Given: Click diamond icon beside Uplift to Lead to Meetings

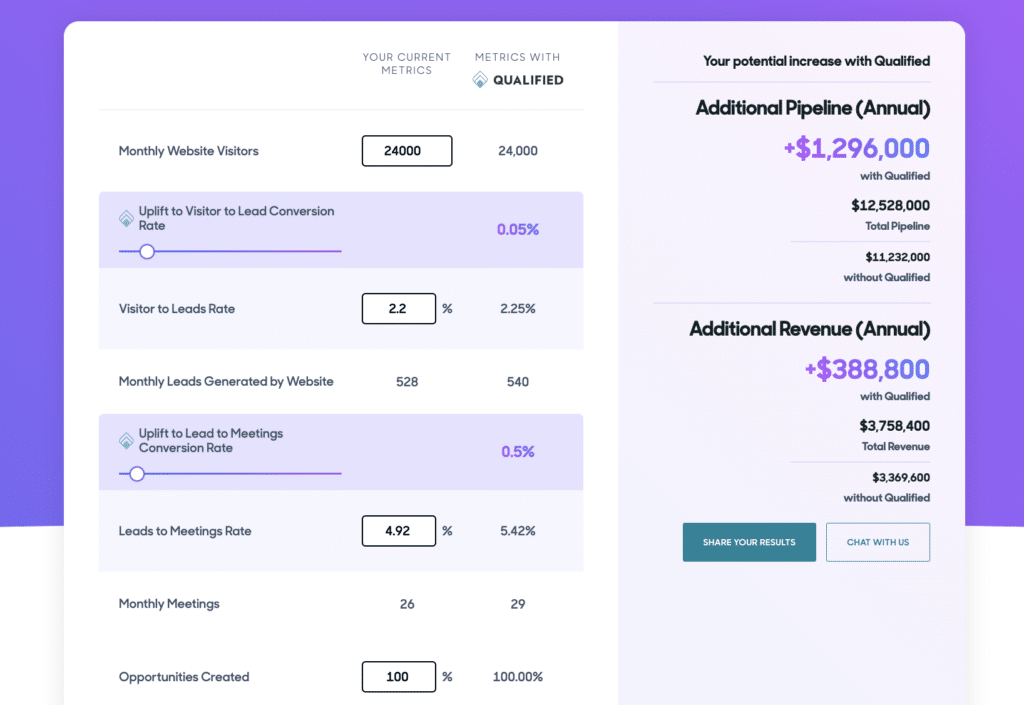Looking at the screenshot, I should pos(126,441).
